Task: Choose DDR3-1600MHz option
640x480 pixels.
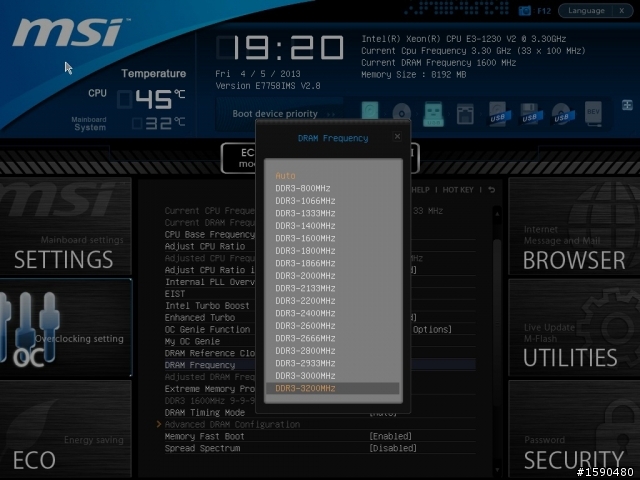Action: pyautogui.click(x=305, y=238)
